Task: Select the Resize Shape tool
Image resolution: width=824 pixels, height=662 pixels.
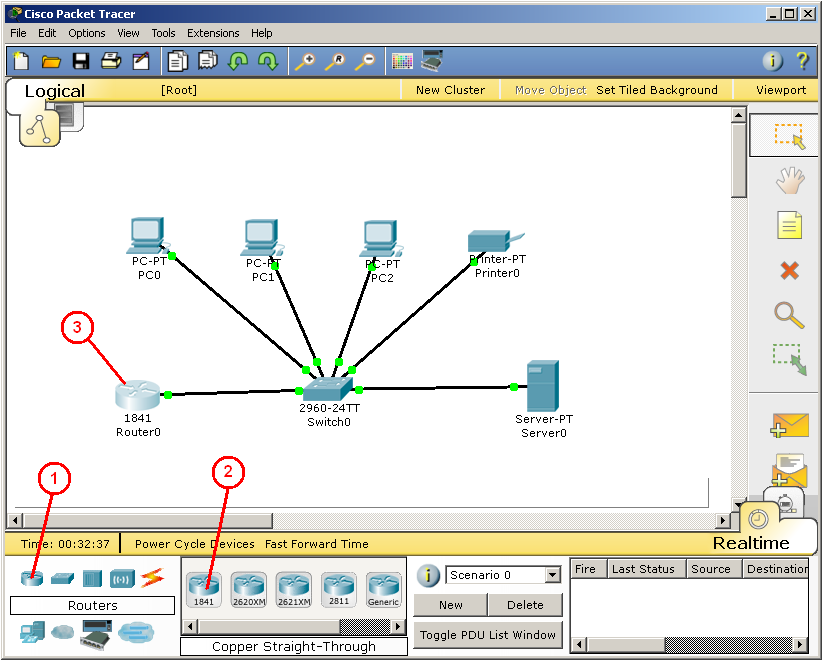Action: point(789,360)
